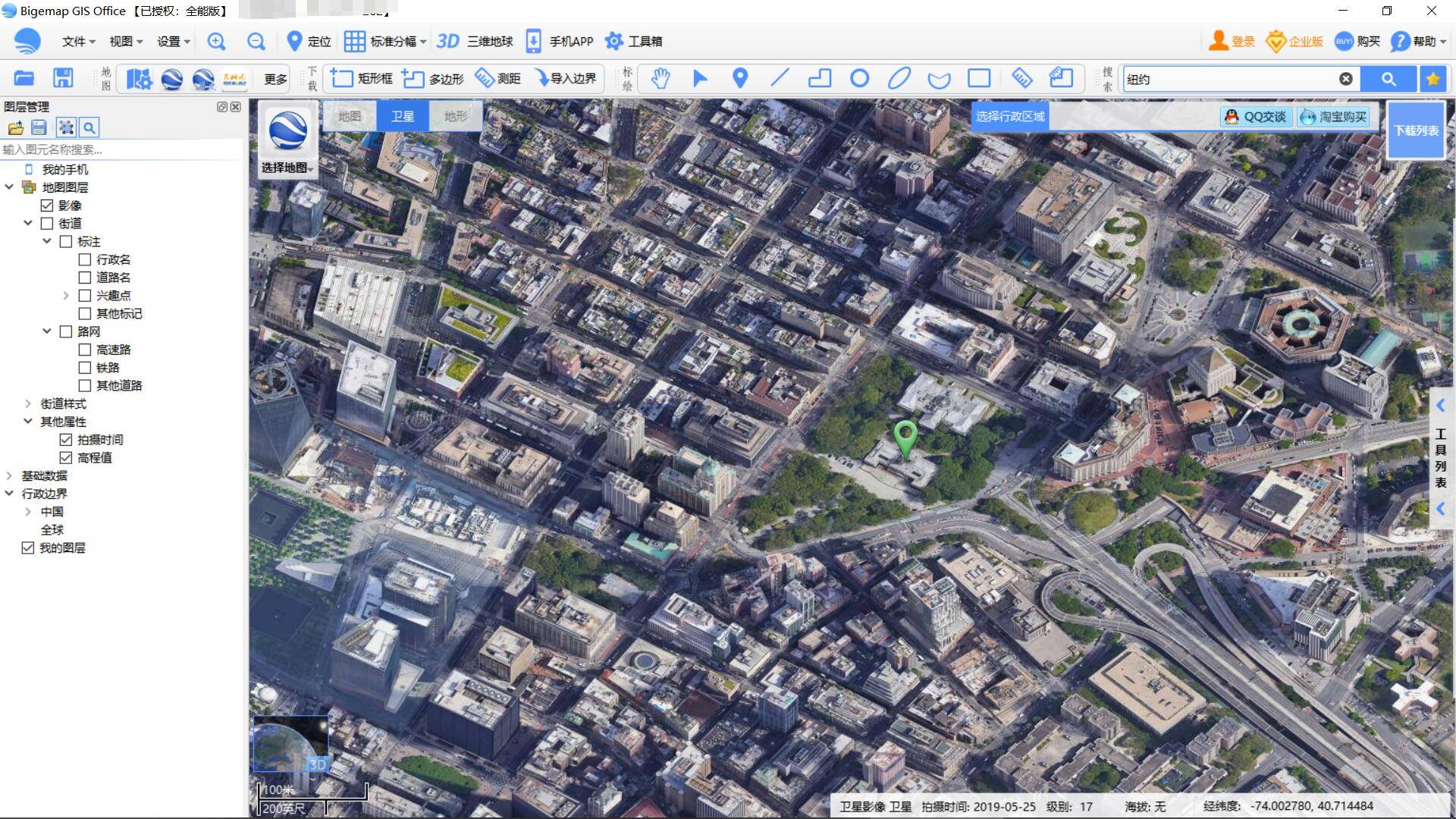Select the 矩形框 rectangle download tool
The image size is (1456, 819).
click(362, 78)
